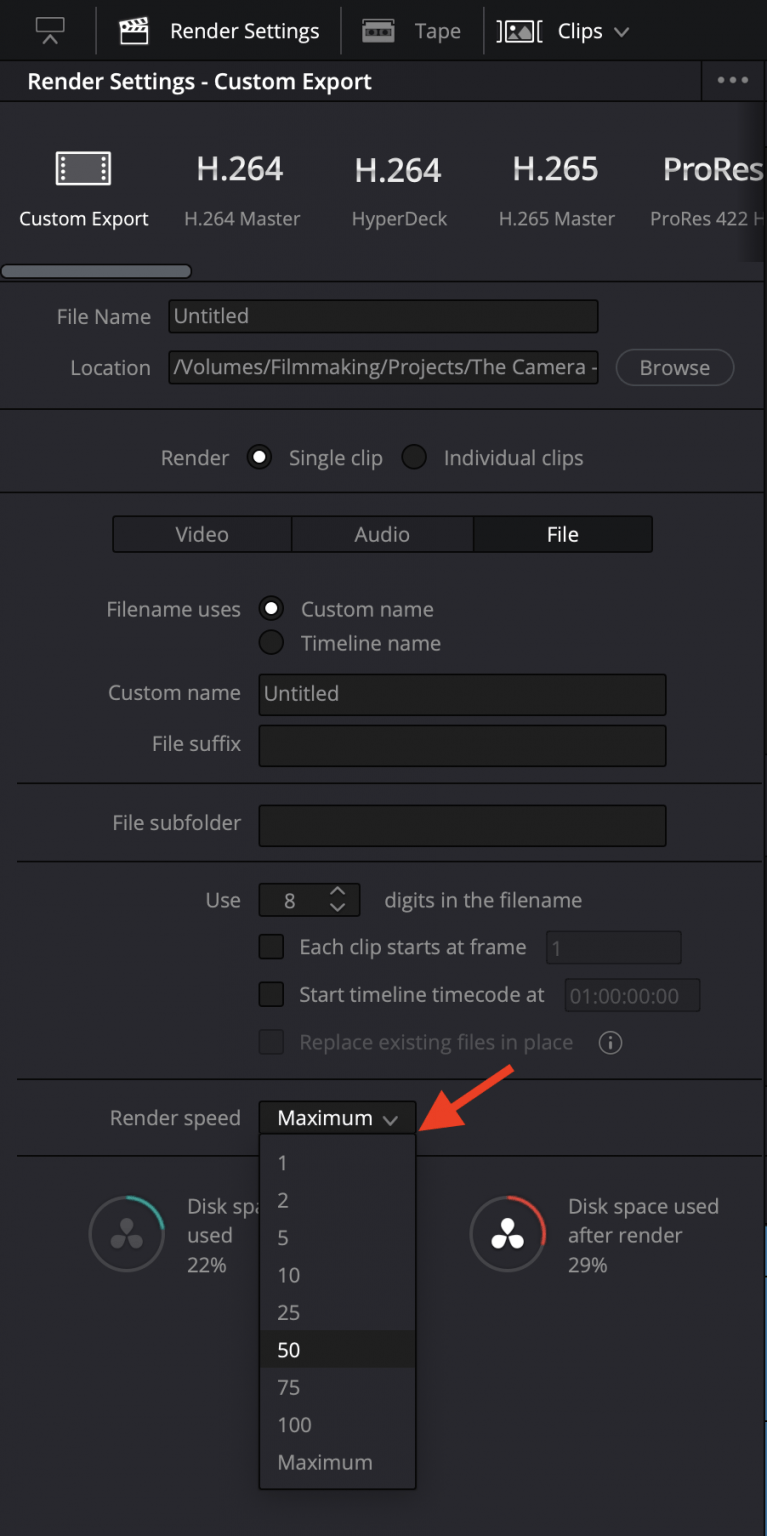Open the panel options three-dot menu
The image size is (767, 1536).
[x=733, y=80]
